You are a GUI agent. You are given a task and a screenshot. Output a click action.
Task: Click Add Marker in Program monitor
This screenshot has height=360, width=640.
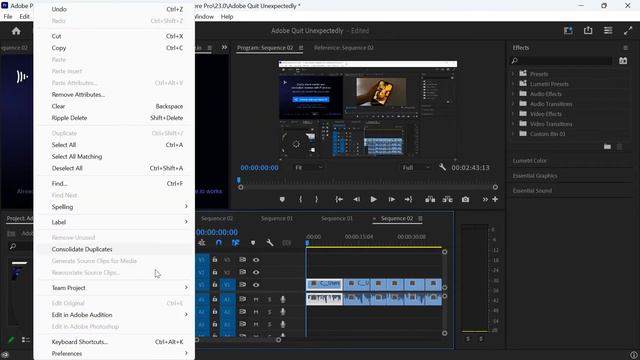(282, 200)
